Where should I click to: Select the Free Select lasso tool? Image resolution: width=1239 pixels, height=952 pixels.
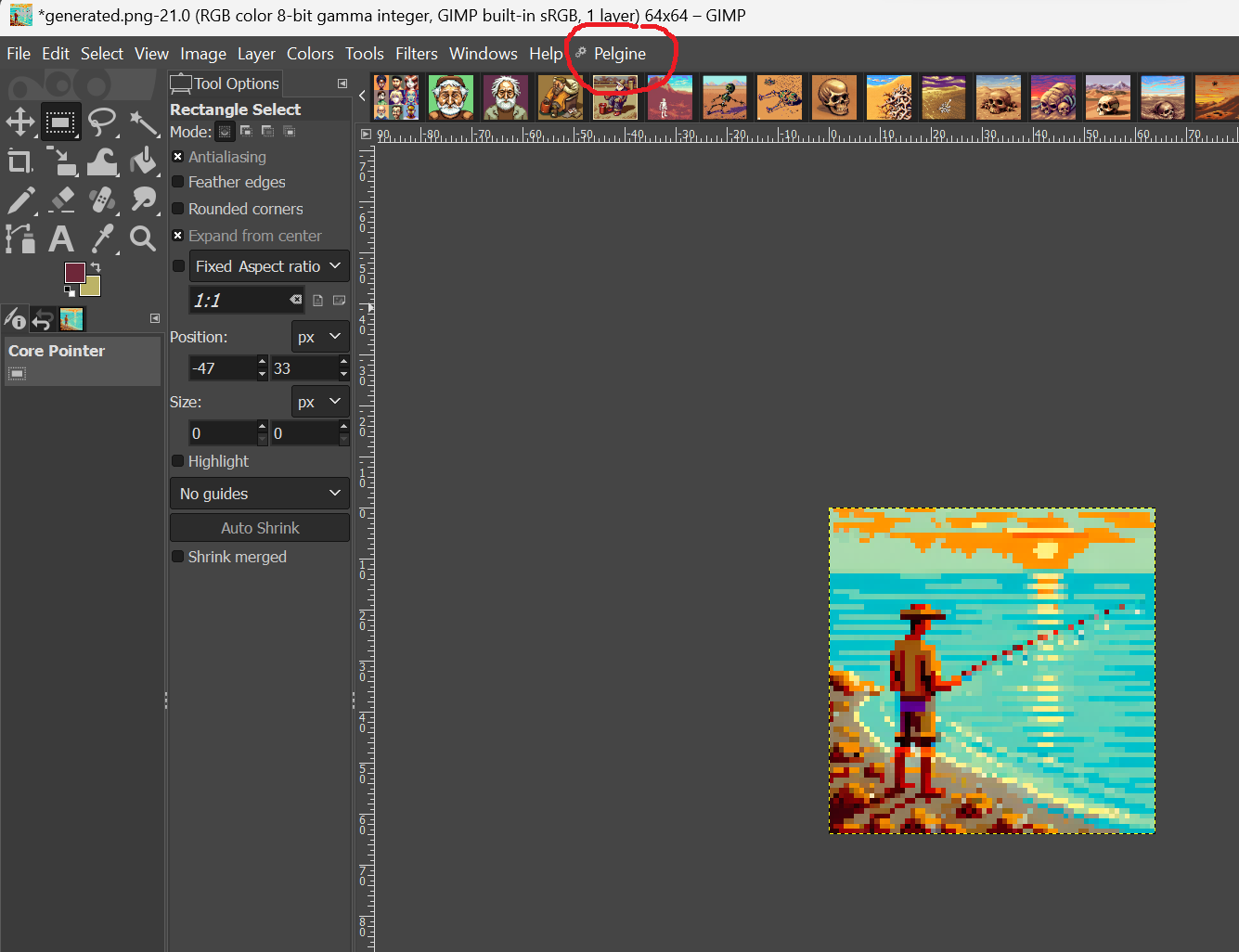click(x=102, y=122)
